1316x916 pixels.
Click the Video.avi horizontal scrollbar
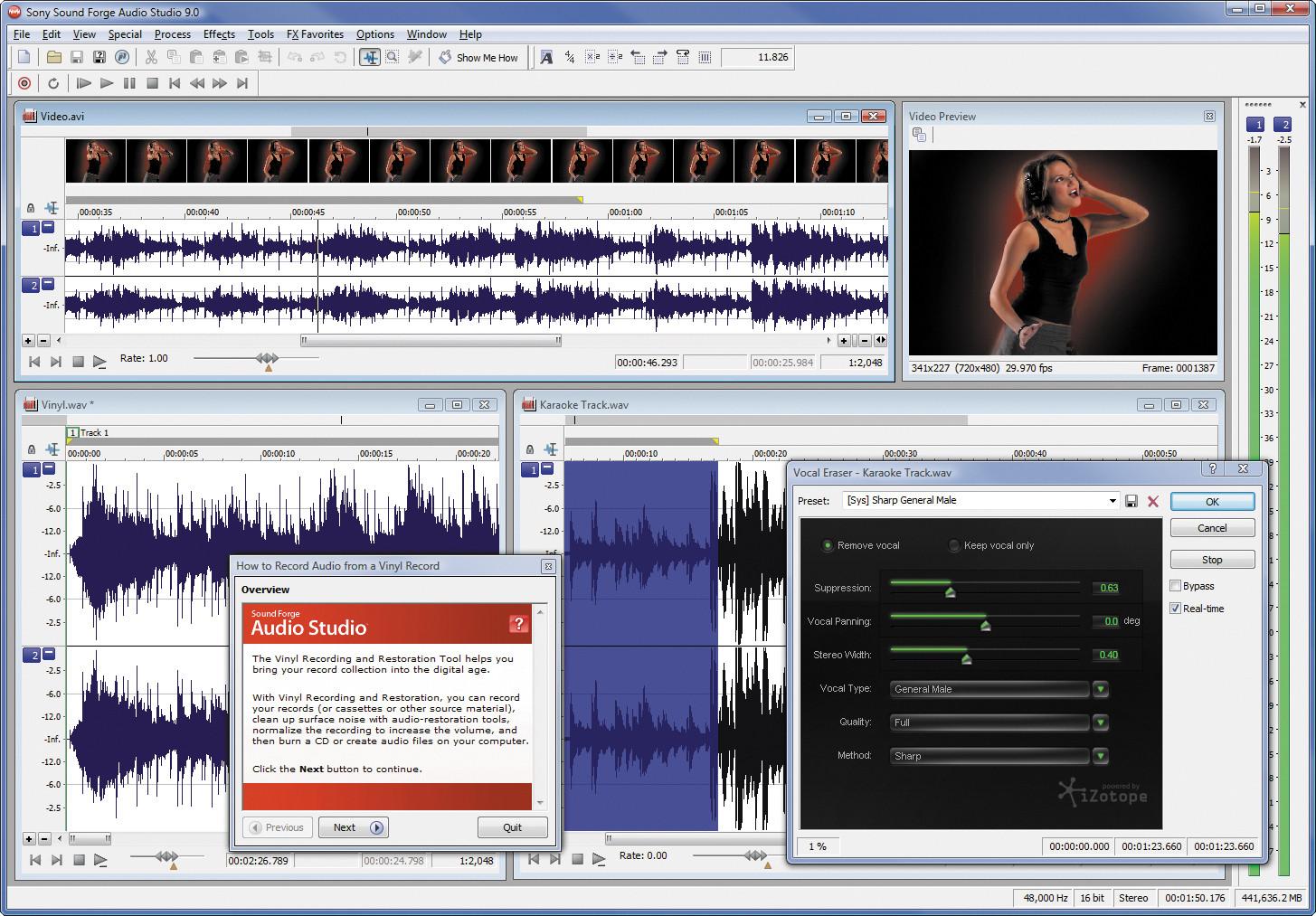coord(431,341)
